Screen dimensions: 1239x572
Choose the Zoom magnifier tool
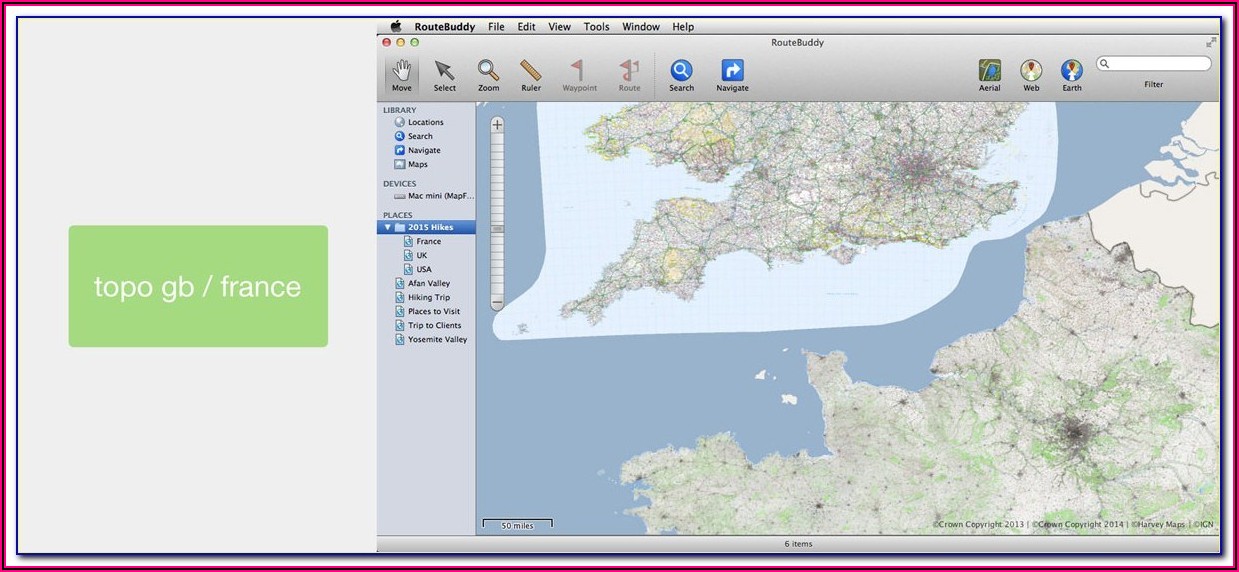pyautogui.click(x=488, y=72)
